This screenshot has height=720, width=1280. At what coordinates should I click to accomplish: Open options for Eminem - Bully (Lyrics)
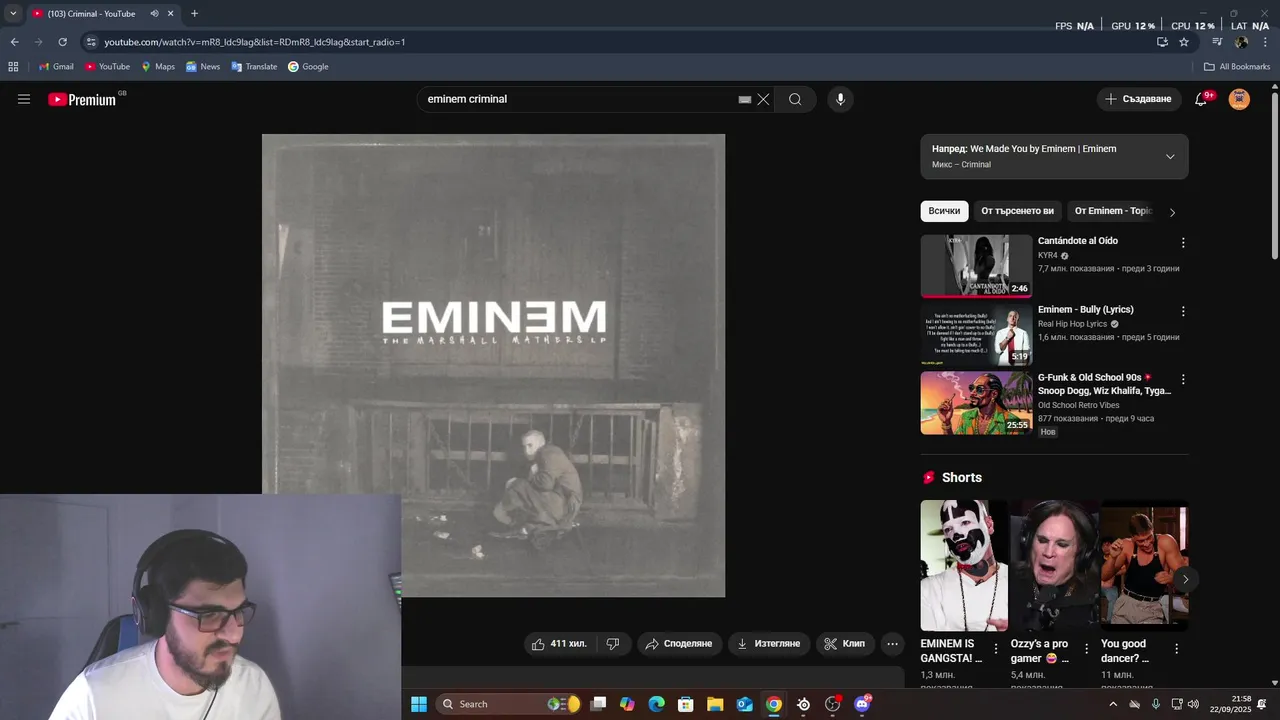coord(1183,311)
